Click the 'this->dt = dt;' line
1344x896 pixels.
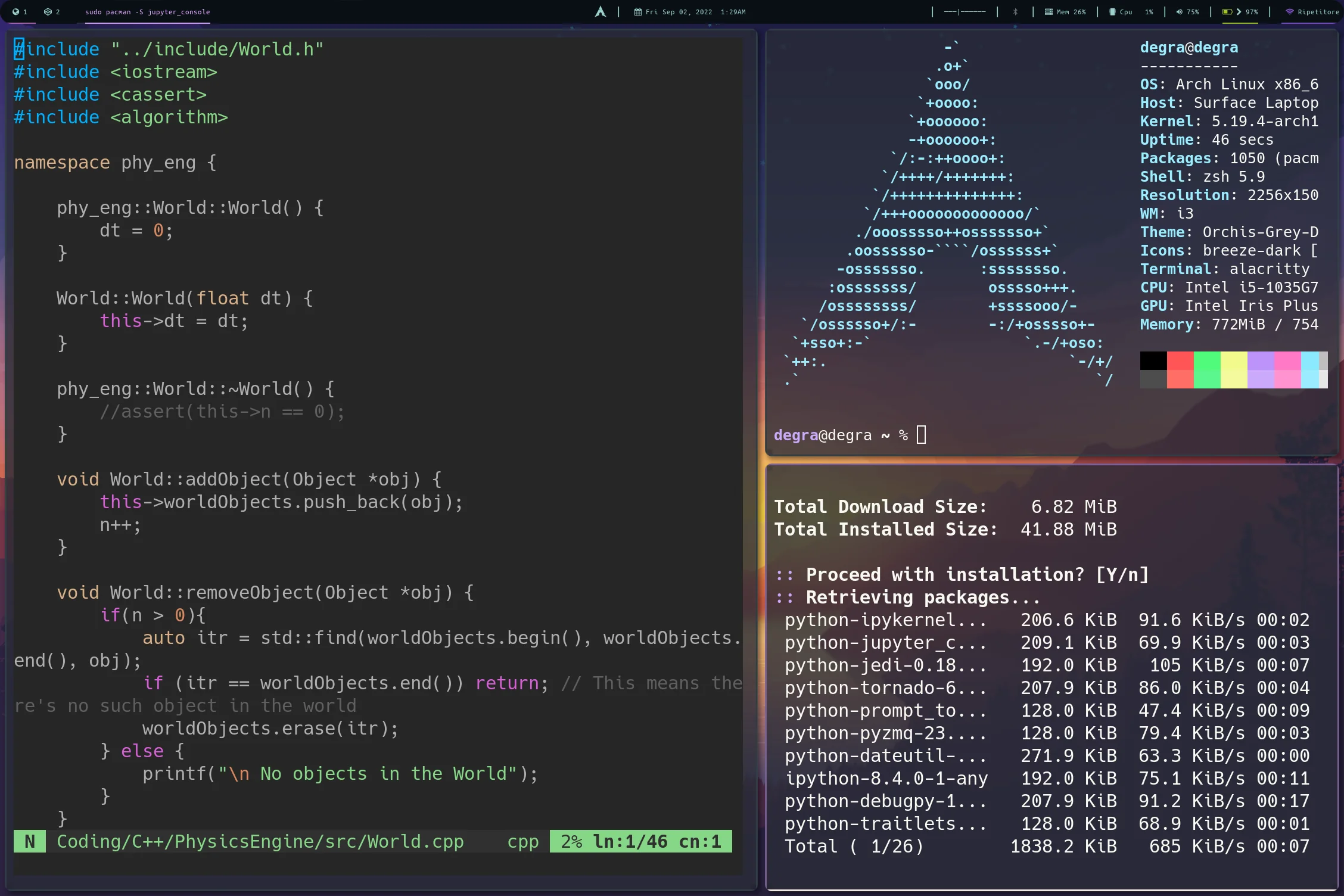pyautogui.click(x=174, y=321)
